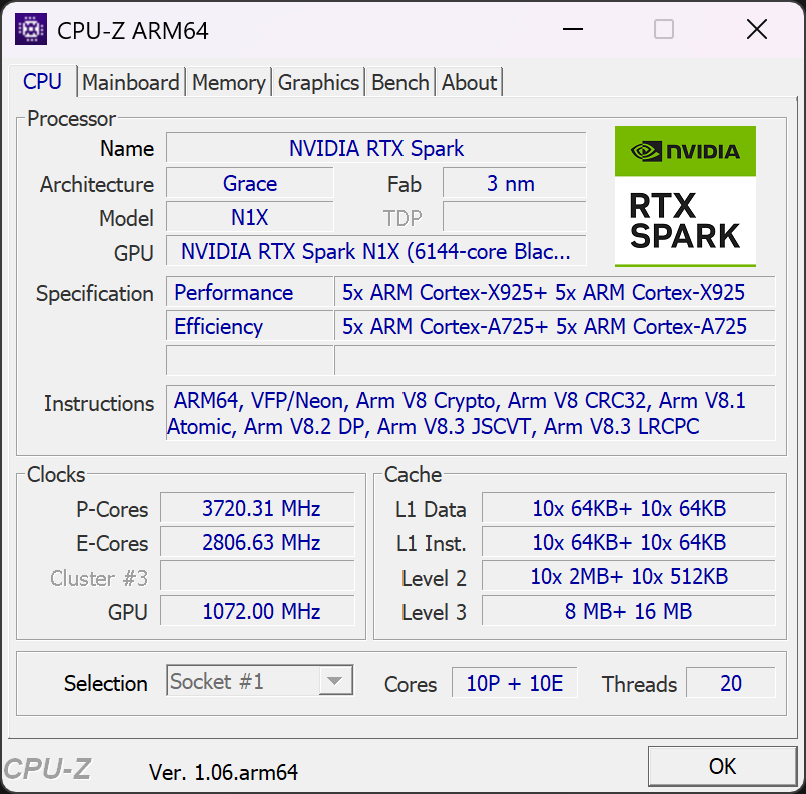Viewport: 806px width, 794px height.
Task: Click the Performance specification label
Action: click(x=250, y=292)
